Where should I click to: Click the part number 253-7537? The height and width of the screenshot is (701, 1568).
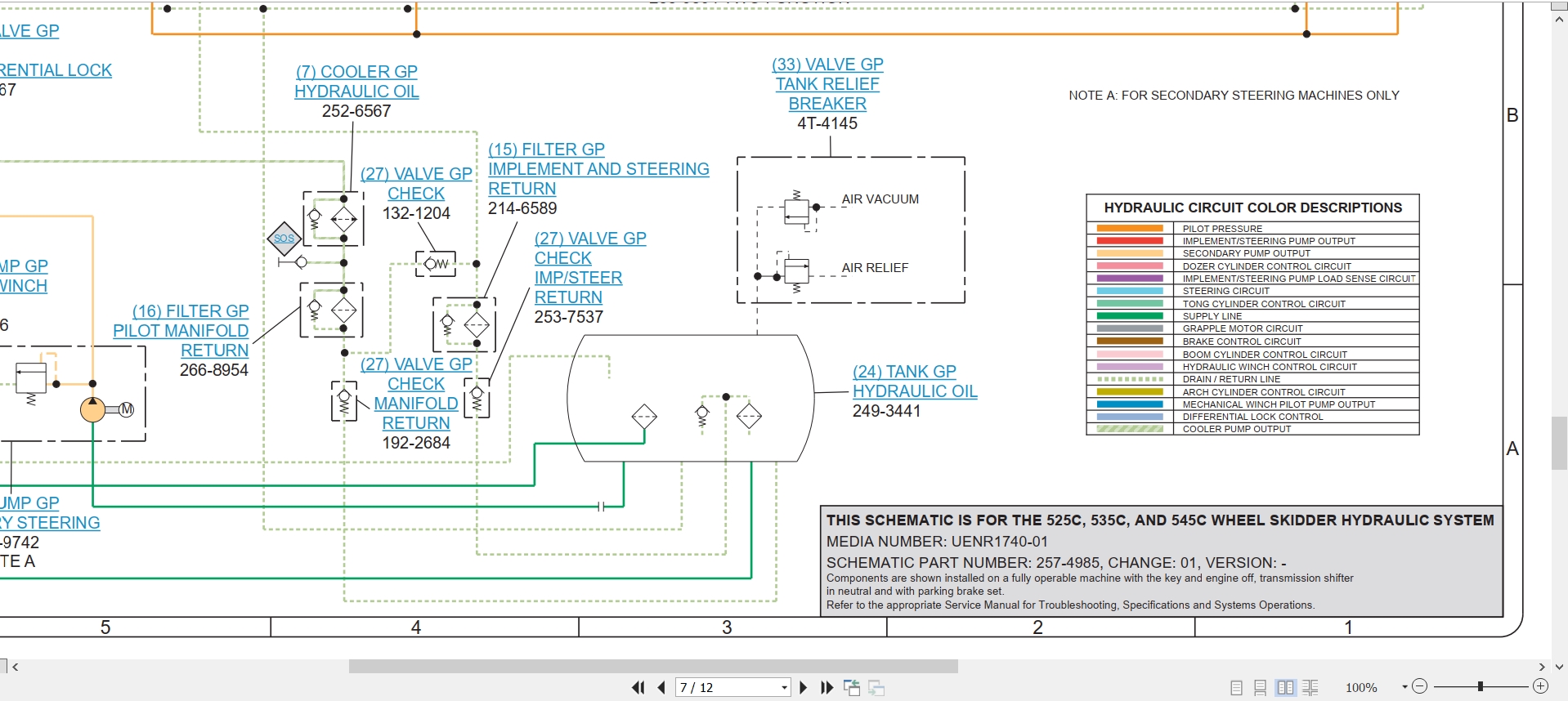pyautogui.click(x=569, y=317)
